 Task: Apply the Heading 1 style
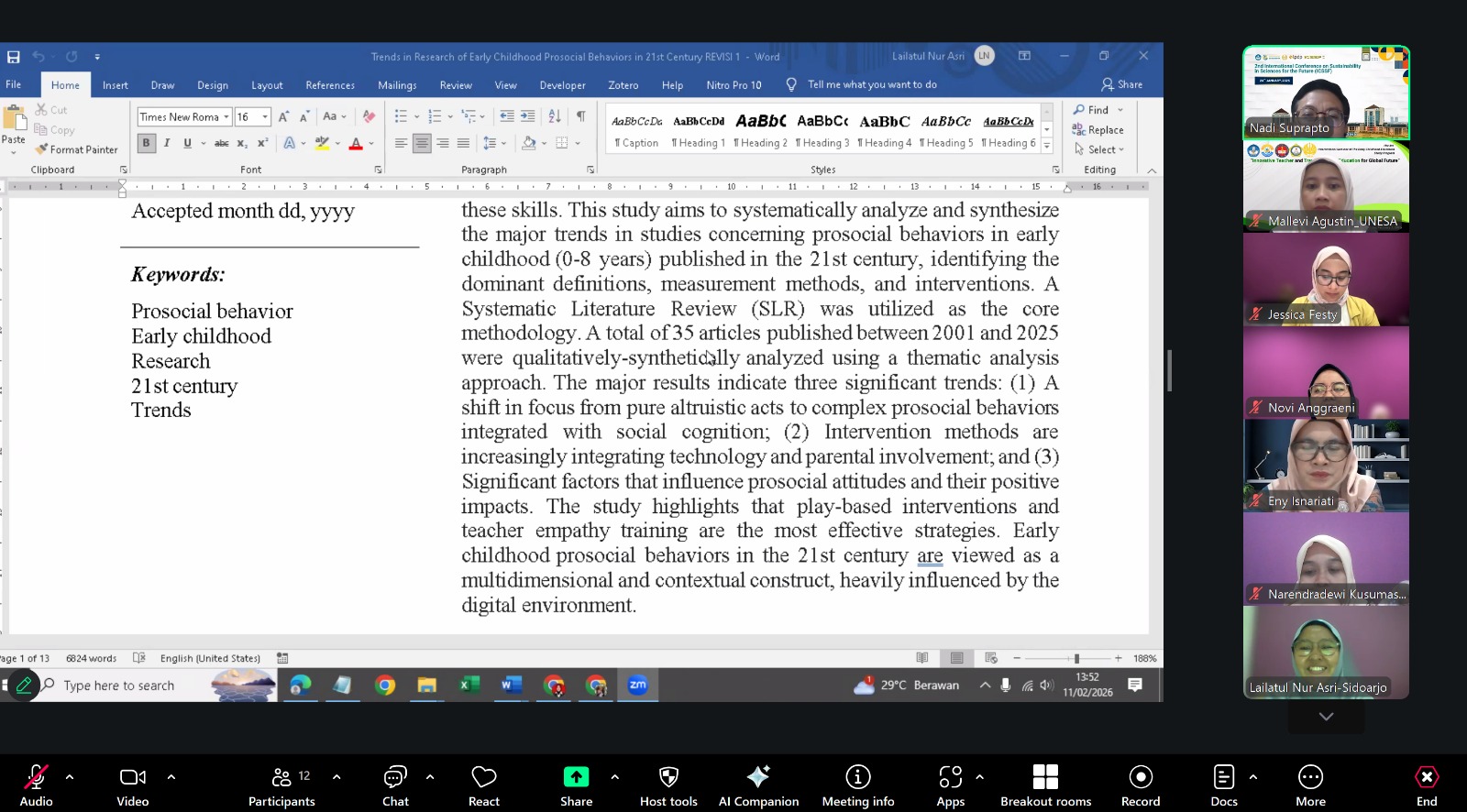[x=699, y=130]
